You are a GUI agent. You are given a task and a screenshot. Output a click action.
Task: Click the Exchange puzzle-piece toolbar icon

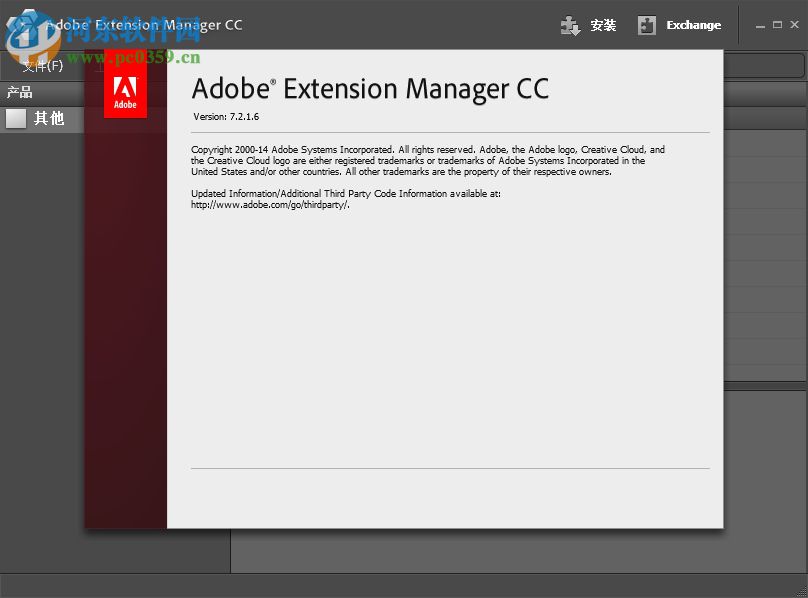tap(647, 25)
